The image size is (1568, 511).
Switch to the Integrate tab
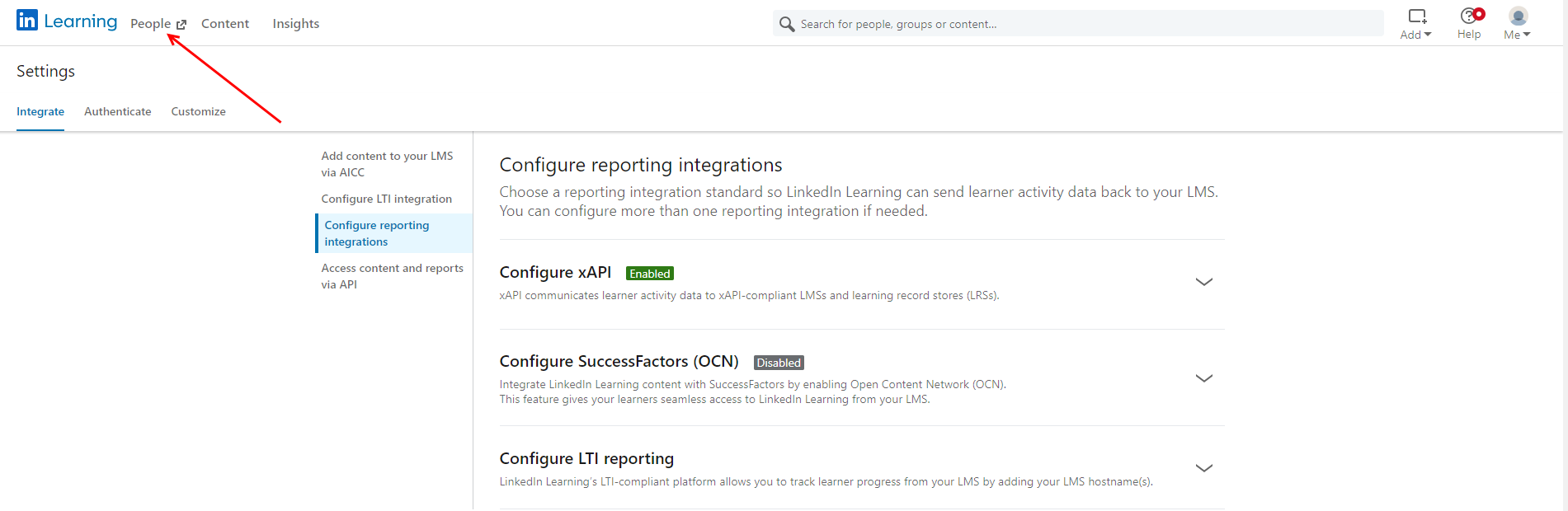[x=40, y=111]
